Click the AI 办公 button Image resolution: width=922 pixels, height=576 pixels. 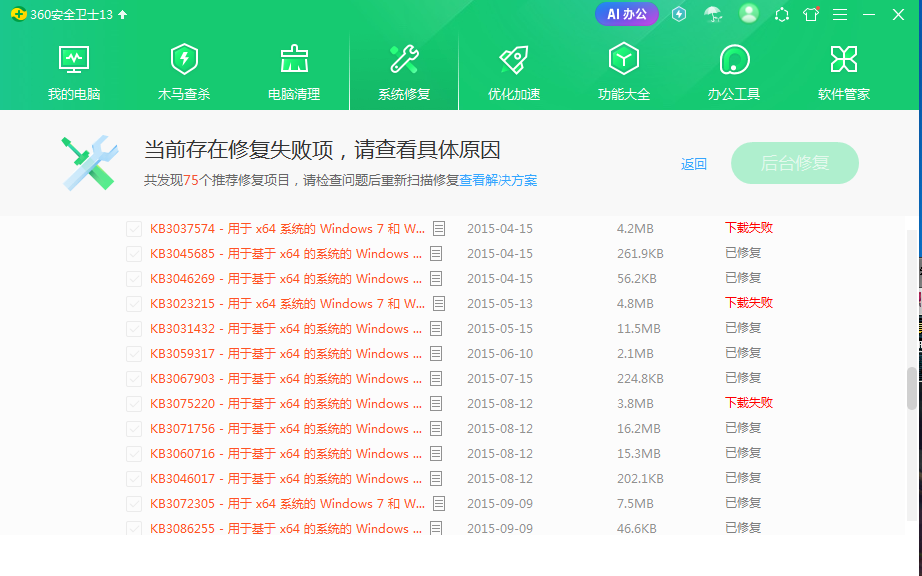[x=627, y=14]
